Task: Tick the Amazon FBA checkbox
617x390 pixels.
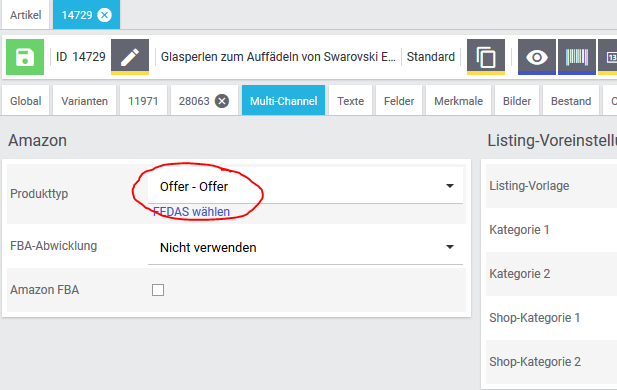Action: pyautogui.click(x=158, y=290)
